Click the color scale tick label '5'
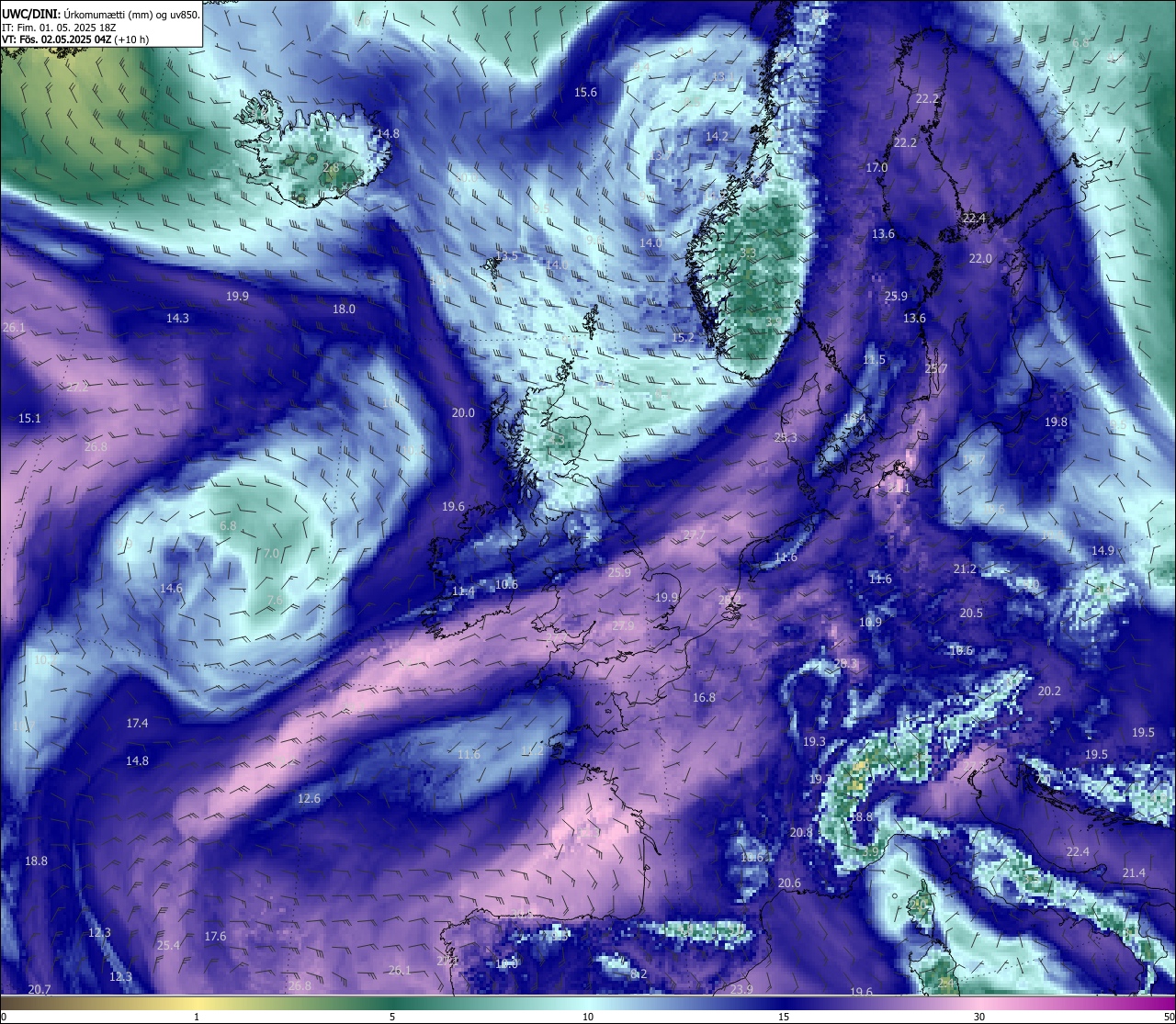This screenshot has width=1176, height=1024. (x=392, y=1017)
